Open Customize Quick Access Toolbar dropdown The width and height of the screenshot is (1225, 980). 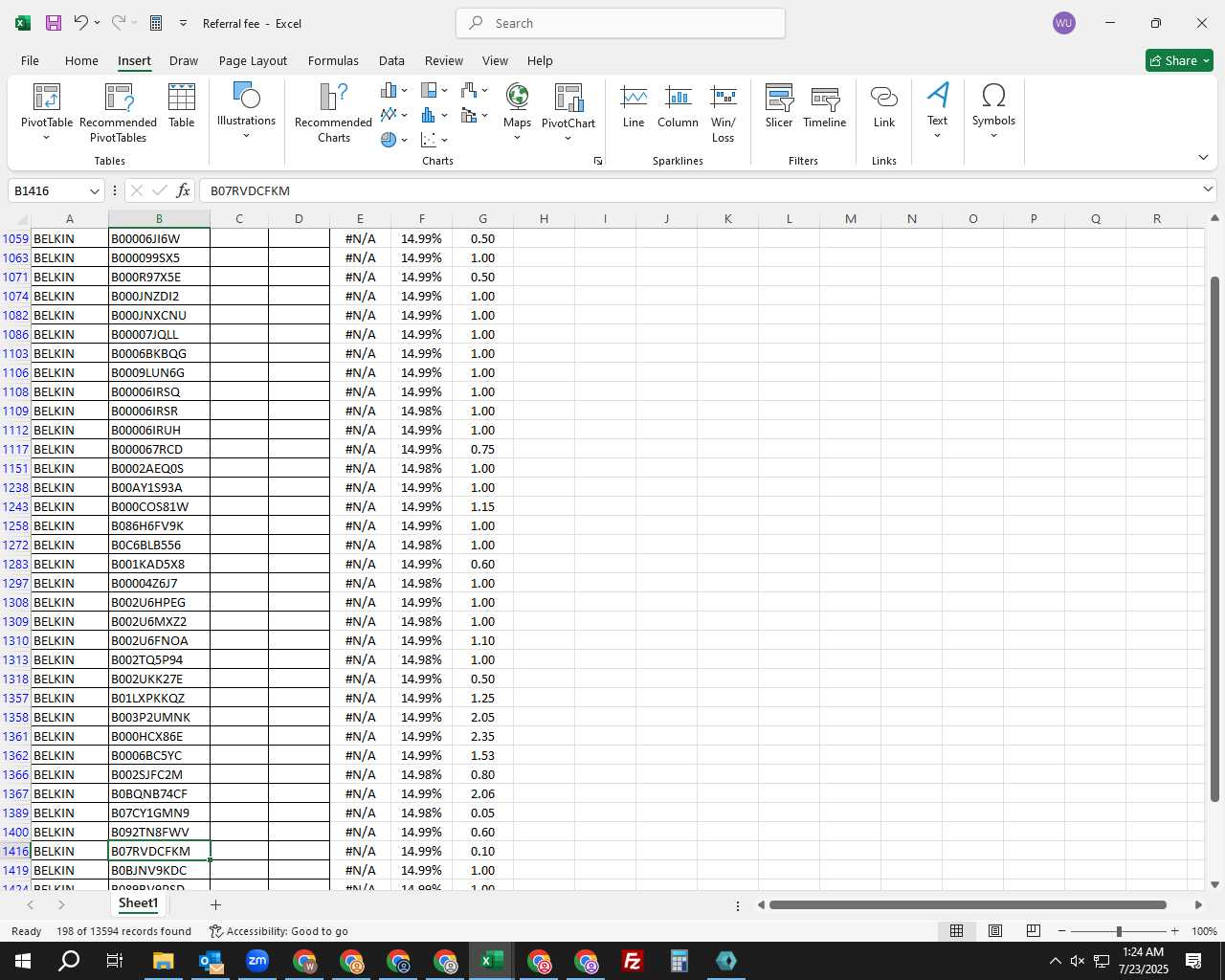(x=183, y=23)
